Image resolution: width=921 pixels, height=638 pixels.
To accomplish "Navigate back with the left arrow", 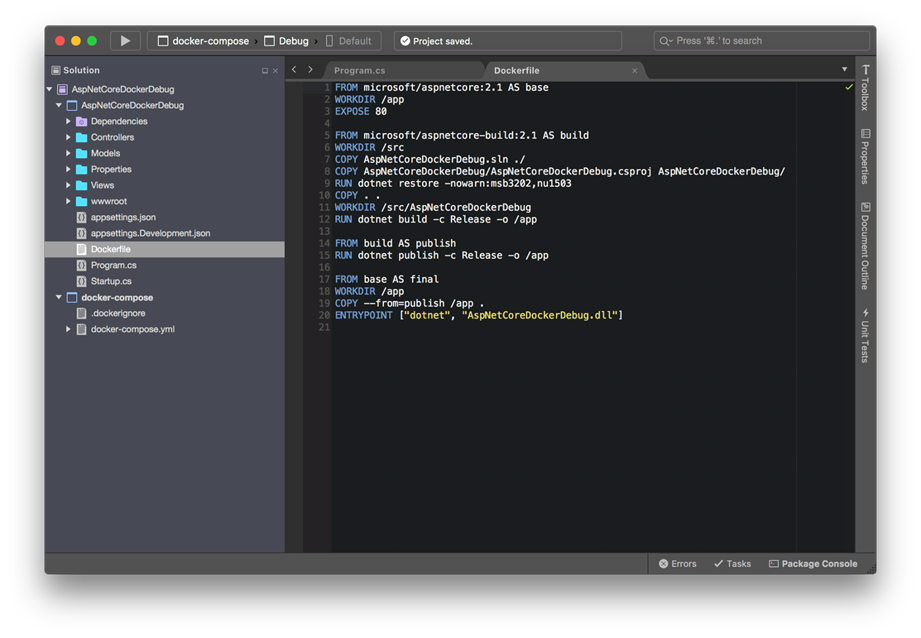I will pyautogui.click(x=294, y=69).
